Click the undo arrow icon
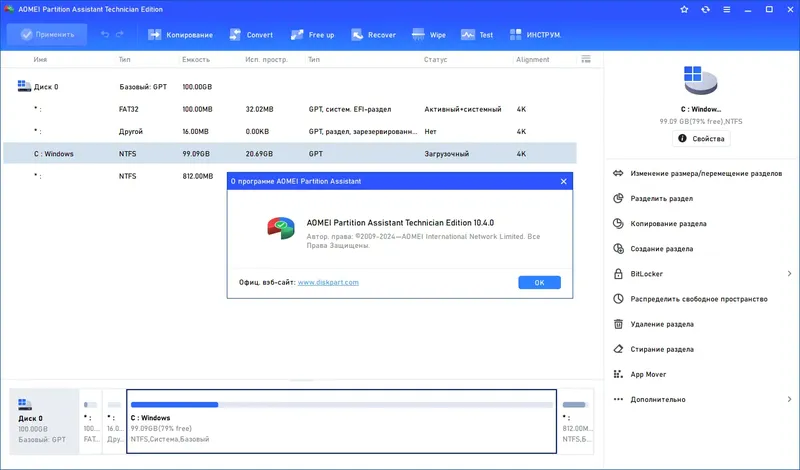Screen dimensions: 800x470 click(105, 35)
